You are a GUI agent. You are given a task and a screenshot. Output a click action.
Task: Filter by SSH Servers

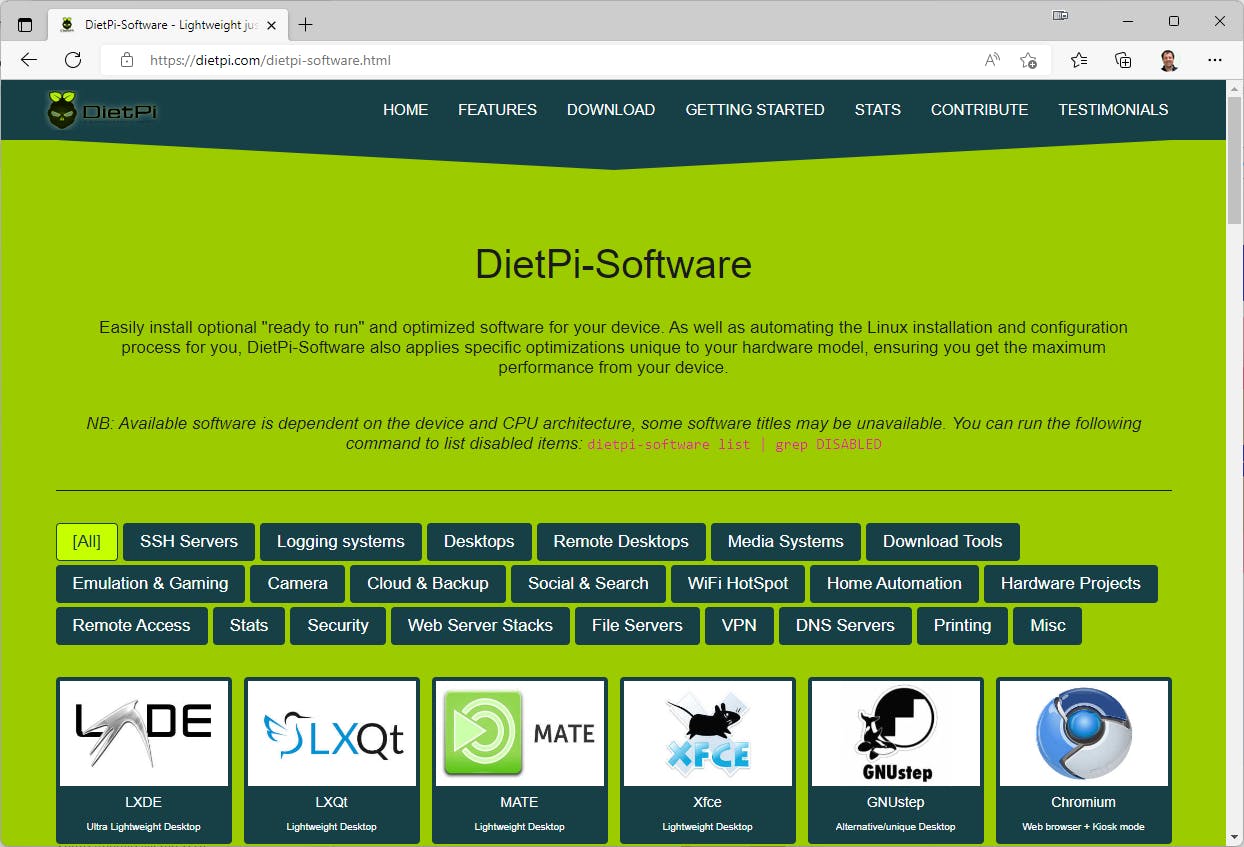tap(189, 542)
